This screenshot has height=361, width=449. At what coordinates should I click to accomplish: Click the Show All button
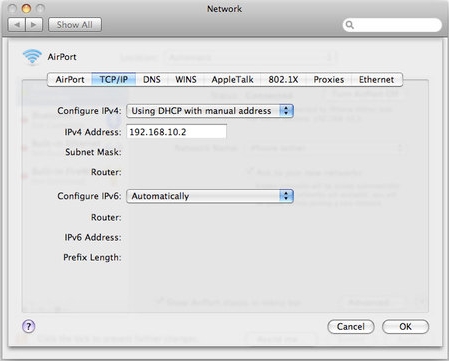[x=75, y=25]
